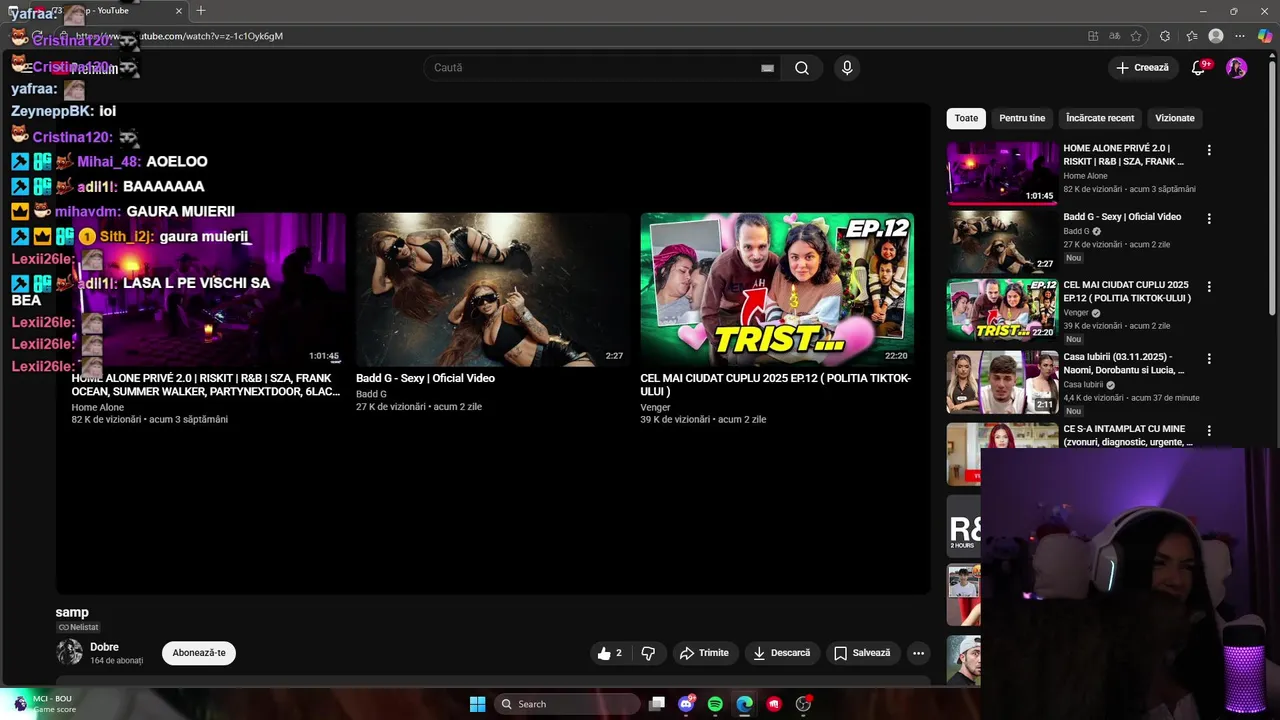This screenshot has width=1280, height=720.
Task: Open options for CE S-A INTAMPLAT CU MINE video
Action: click(1209, 430)
